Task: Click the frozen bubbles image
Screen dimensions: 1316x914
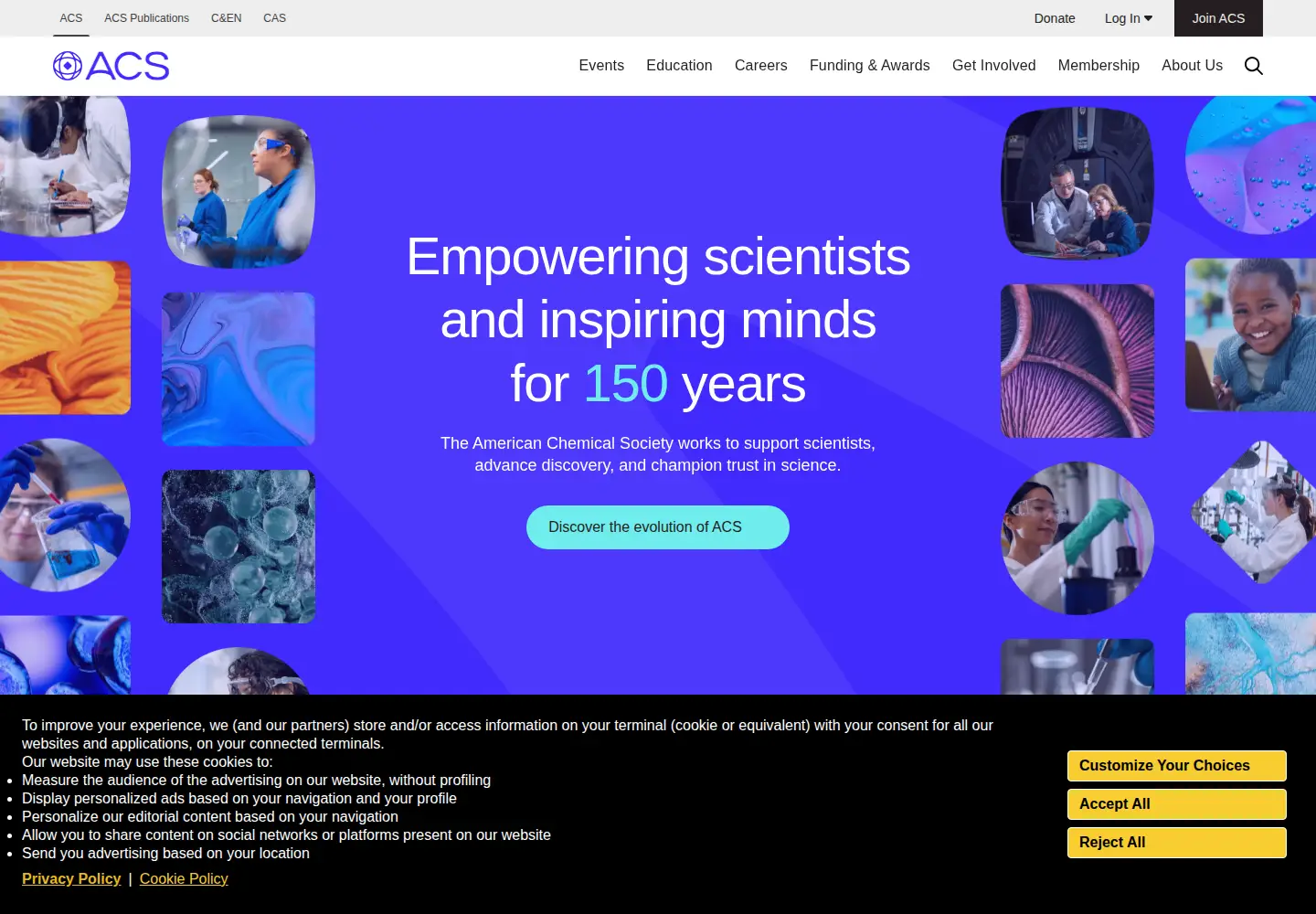Action: pyautogui.click(x=239, y=547)
